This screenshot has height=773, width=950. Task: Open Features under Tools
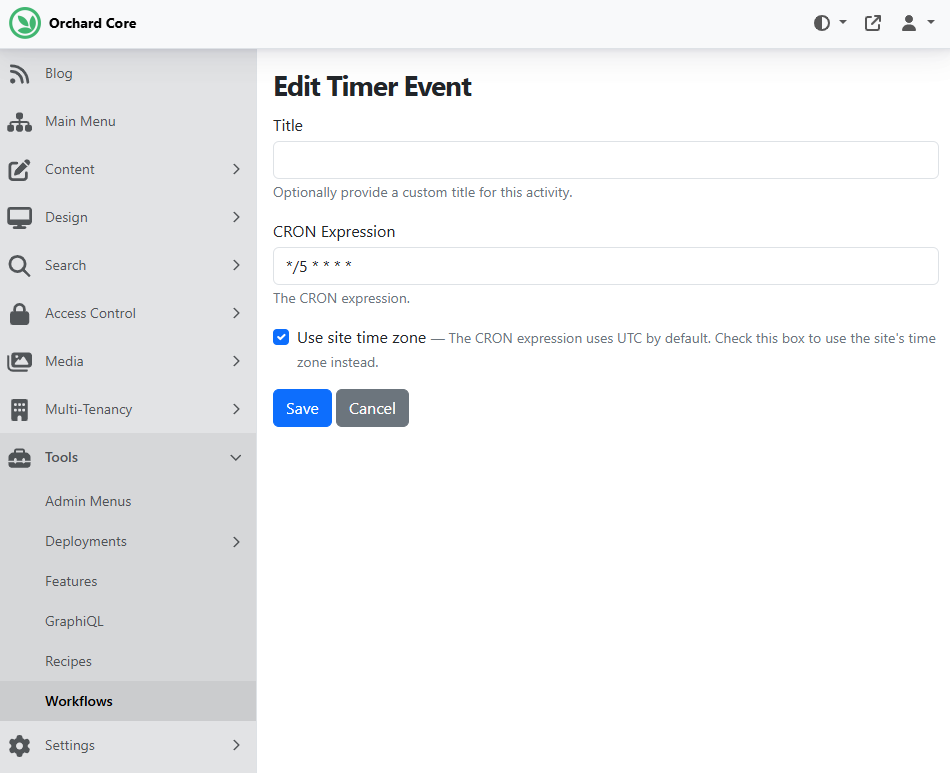pos(71,581)
